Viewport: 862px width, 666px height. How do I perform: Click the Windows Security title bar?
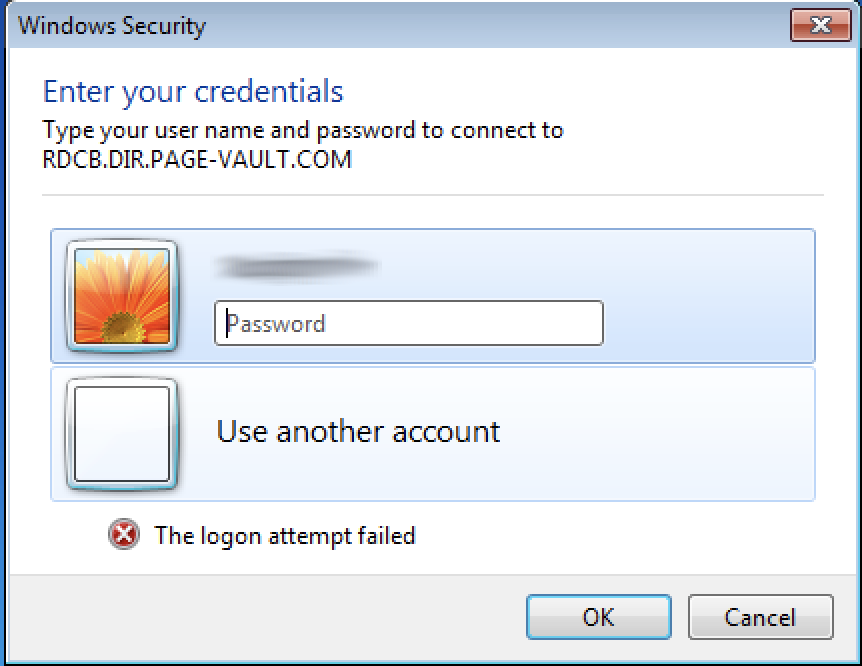tap(396, 25)
